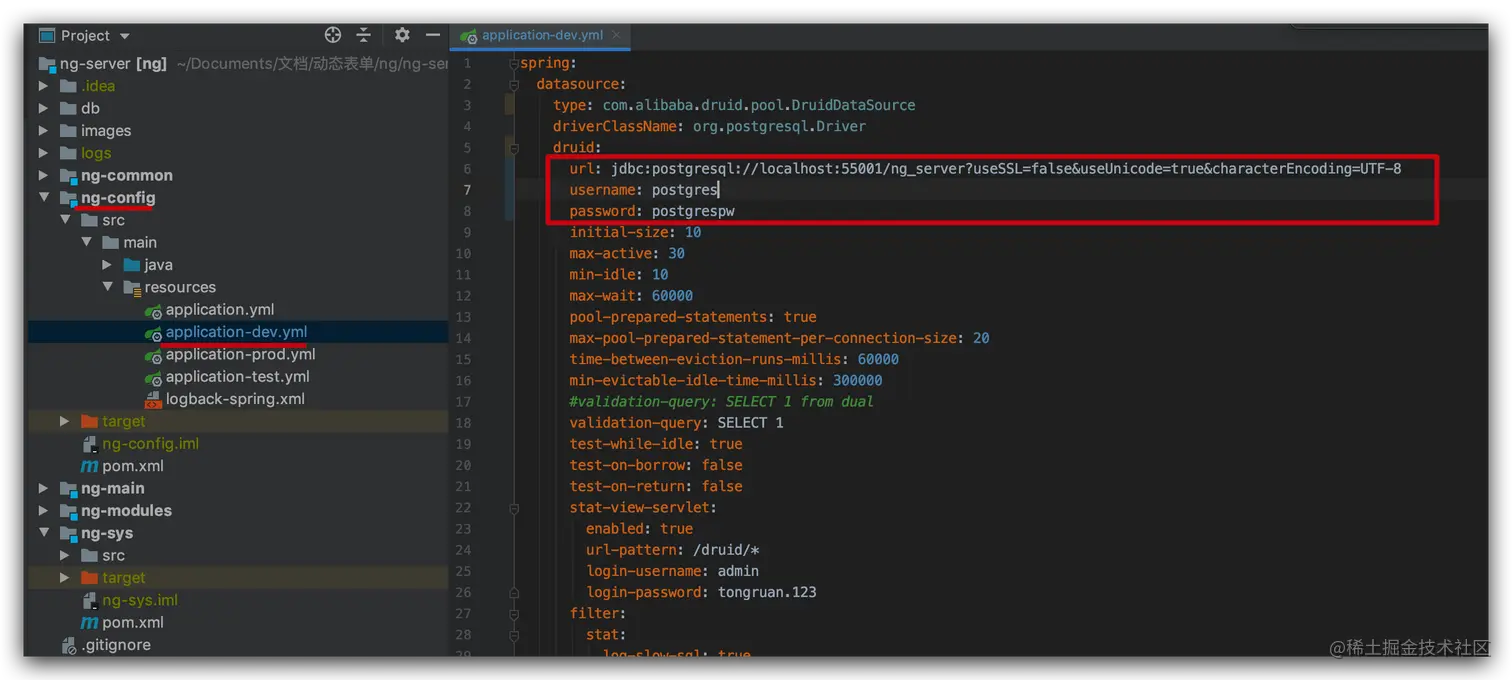Expand the ng-main module
Screen dimensions: 1512x680
tap(43, 488)
